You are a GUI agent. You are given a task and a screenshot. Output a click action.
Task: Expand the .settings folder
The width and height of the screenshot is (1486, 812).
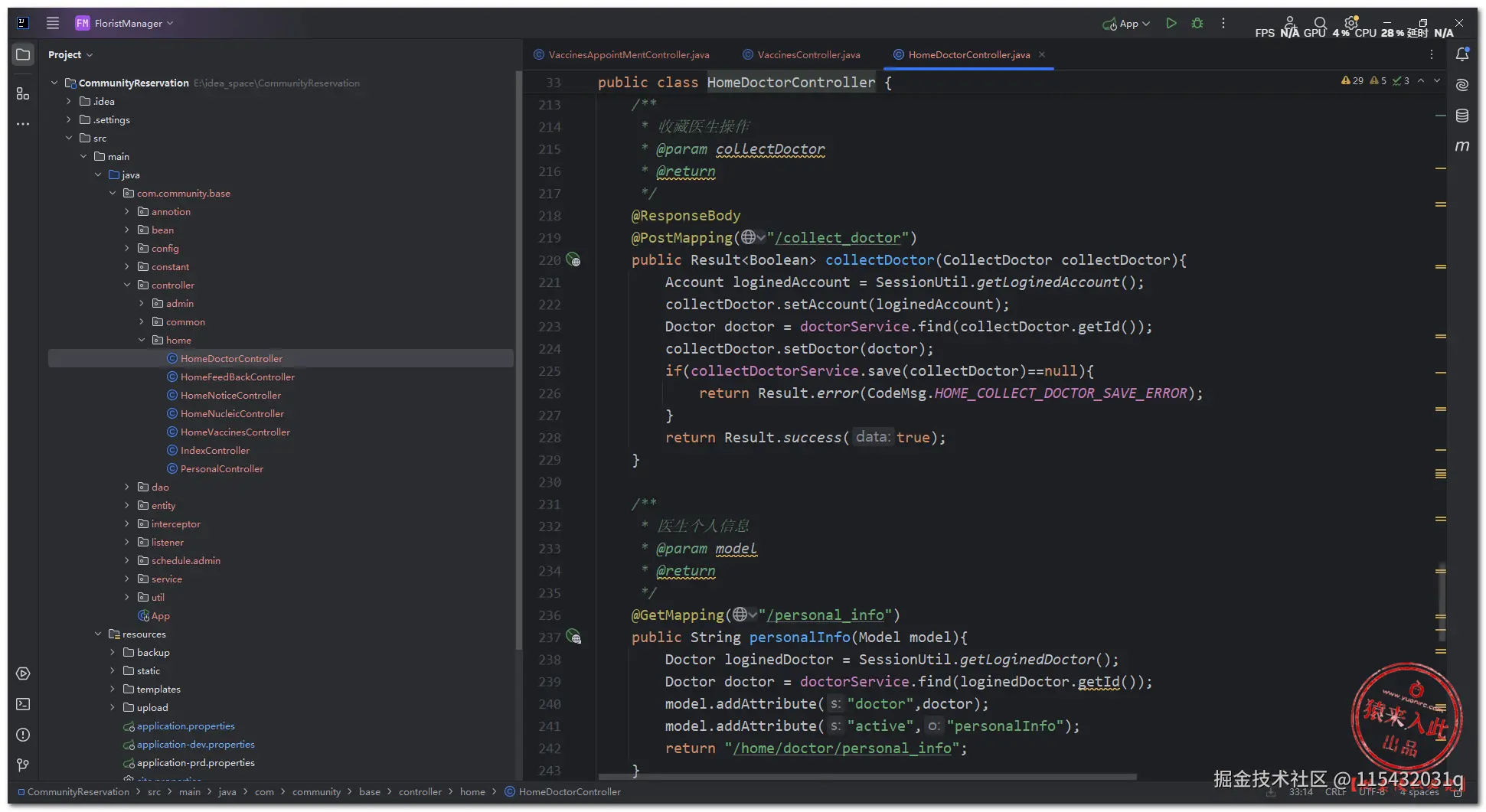coord(69,119)
